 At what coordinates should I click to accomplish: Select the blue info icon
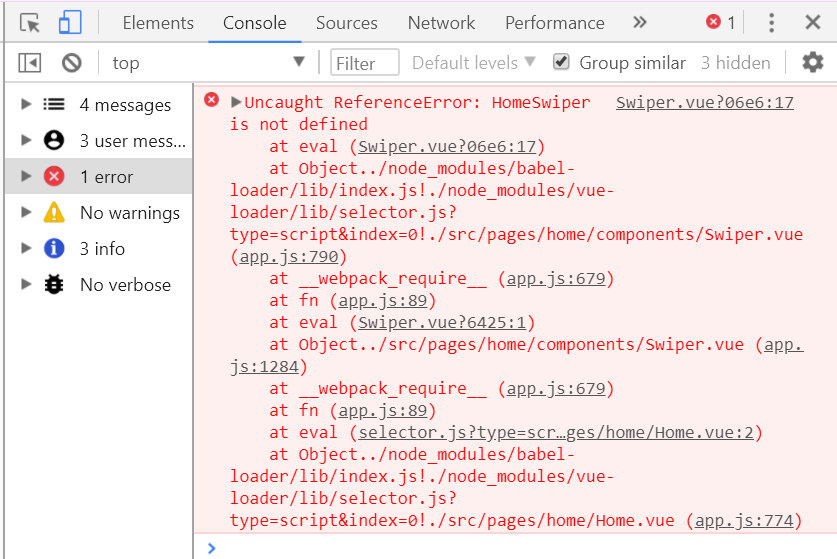[54, 248]
